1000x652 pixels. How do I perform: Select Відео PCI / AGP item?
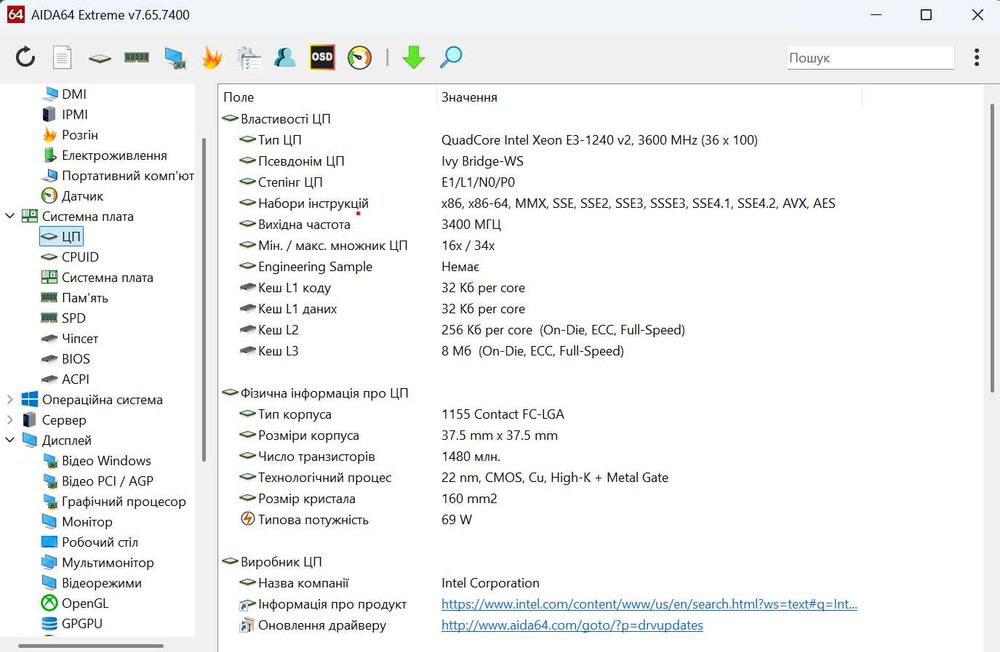98,482
